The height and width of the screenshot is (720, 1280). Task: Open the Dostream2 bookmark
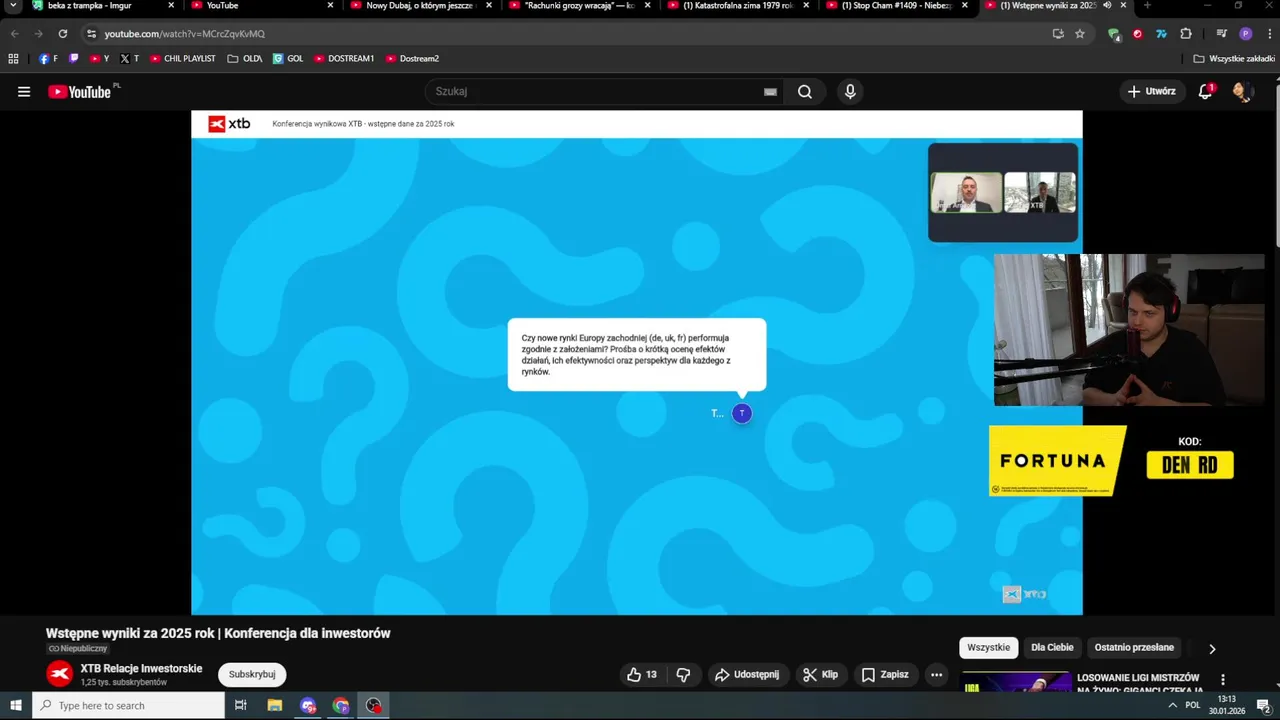(412, 59)
